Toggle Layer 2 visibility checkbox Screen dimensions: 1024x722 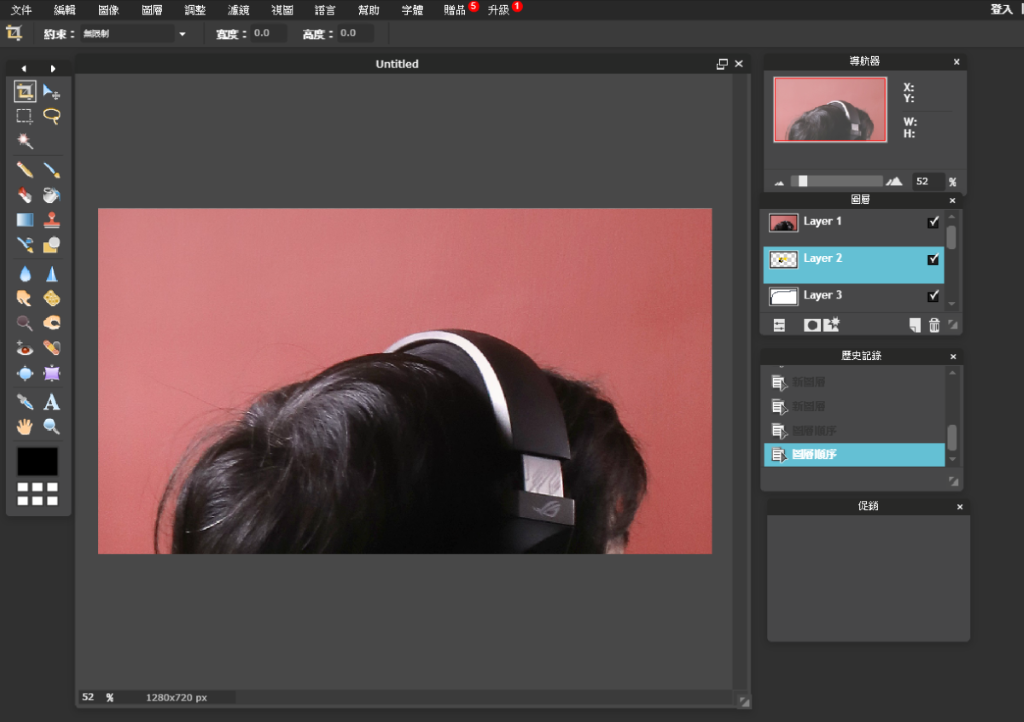[x=933, y=259]
